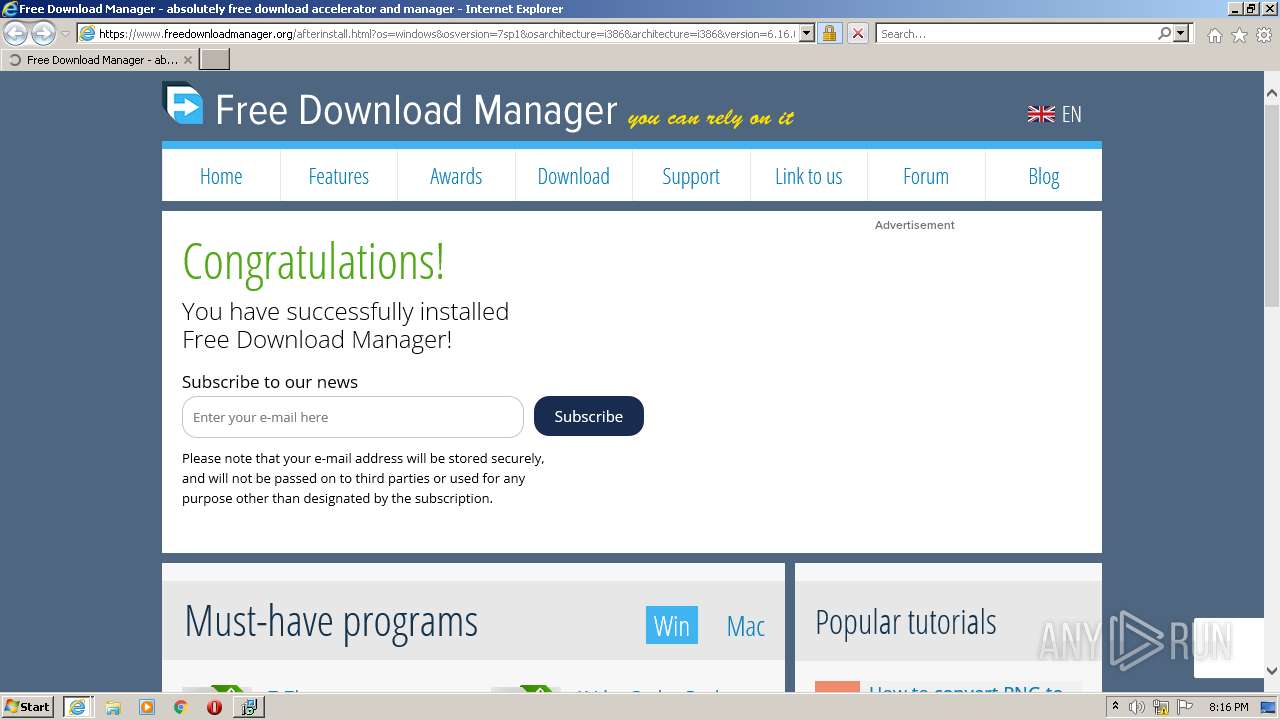Open the Forum menu item

[926, 176]
